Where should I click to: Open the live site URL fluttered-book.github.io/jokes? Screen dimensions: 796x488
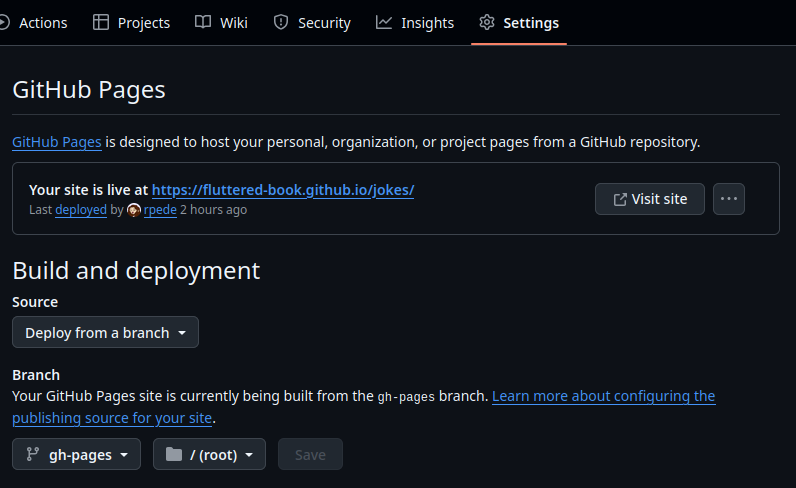click(x=283, y=190)
